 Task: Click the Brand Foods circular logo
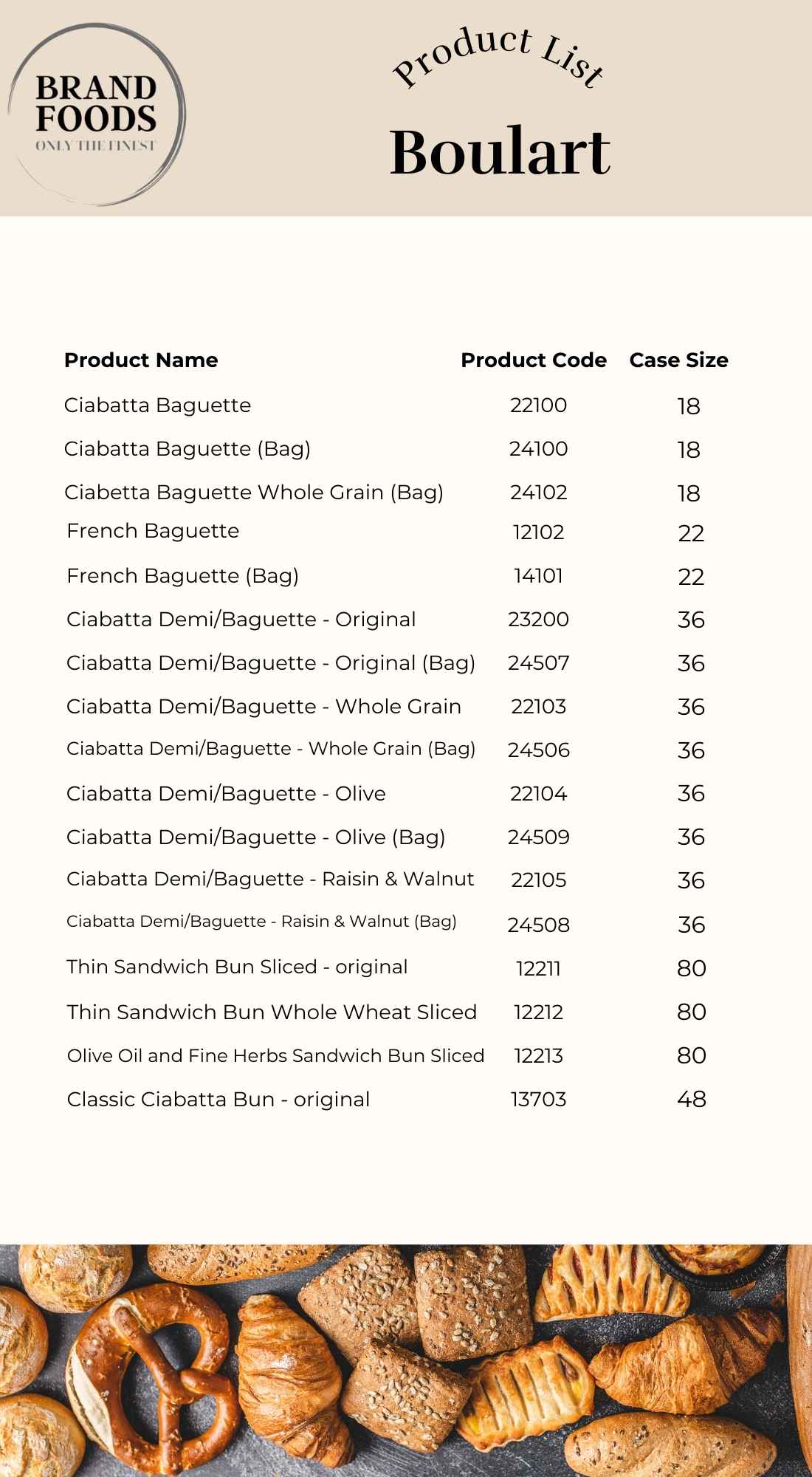point(96,114)
